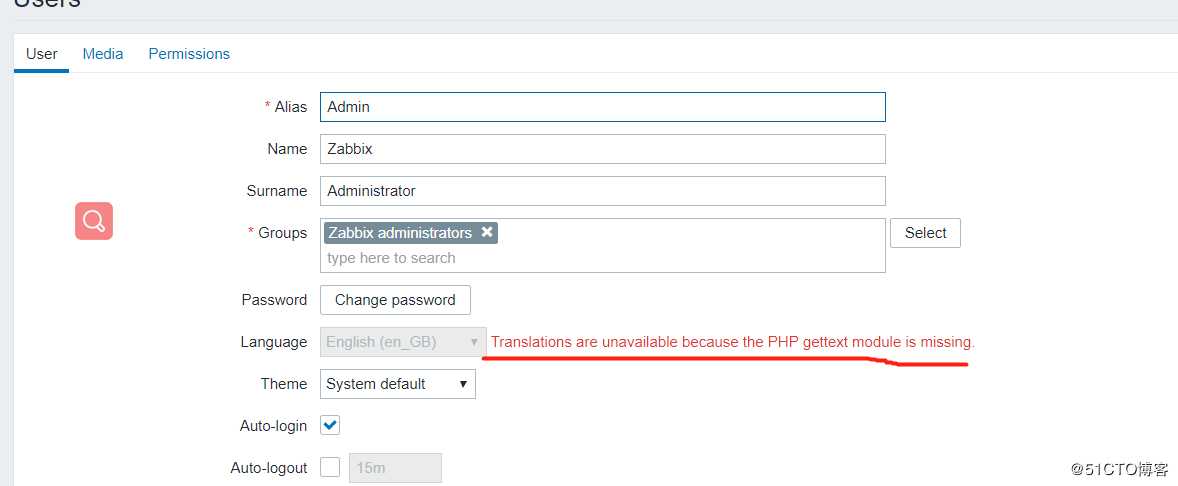Click the red PHP gettext missing warning
Viewport: 1178px width, 486px height.
click(x=732, y=342)
